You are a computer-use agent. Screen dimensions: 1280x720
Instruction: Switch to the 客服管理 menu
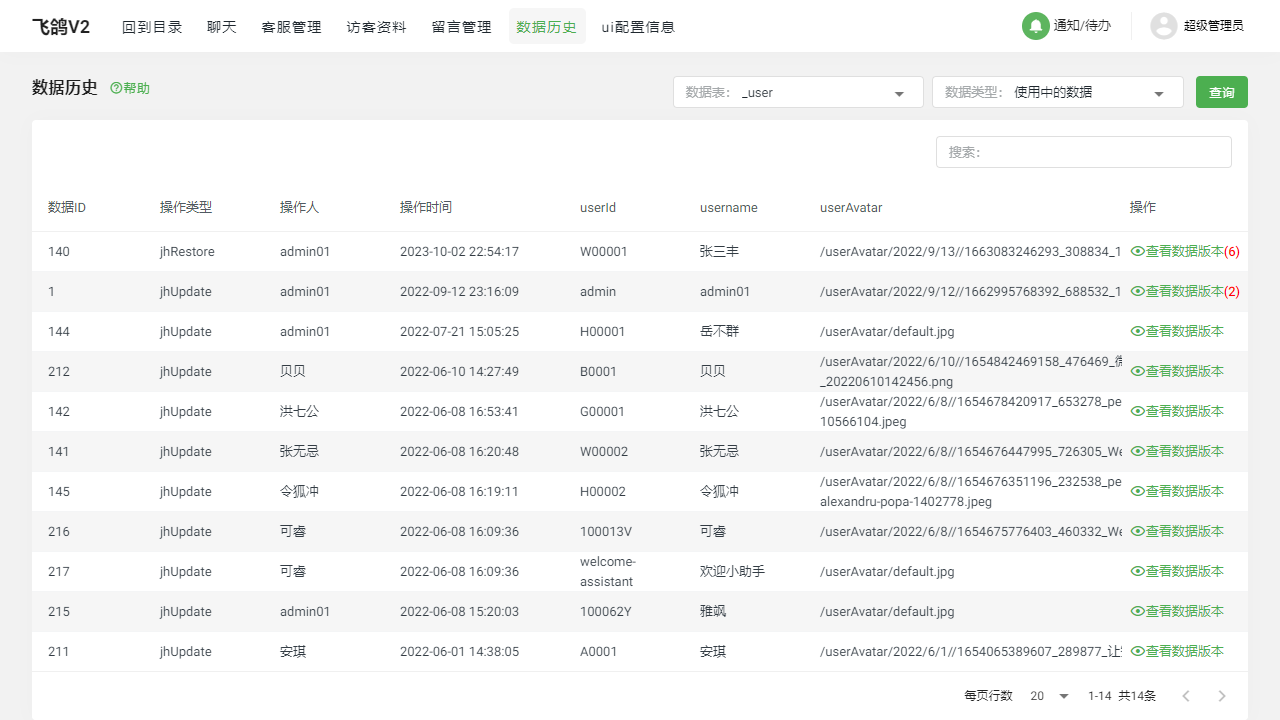pos(291,27)
